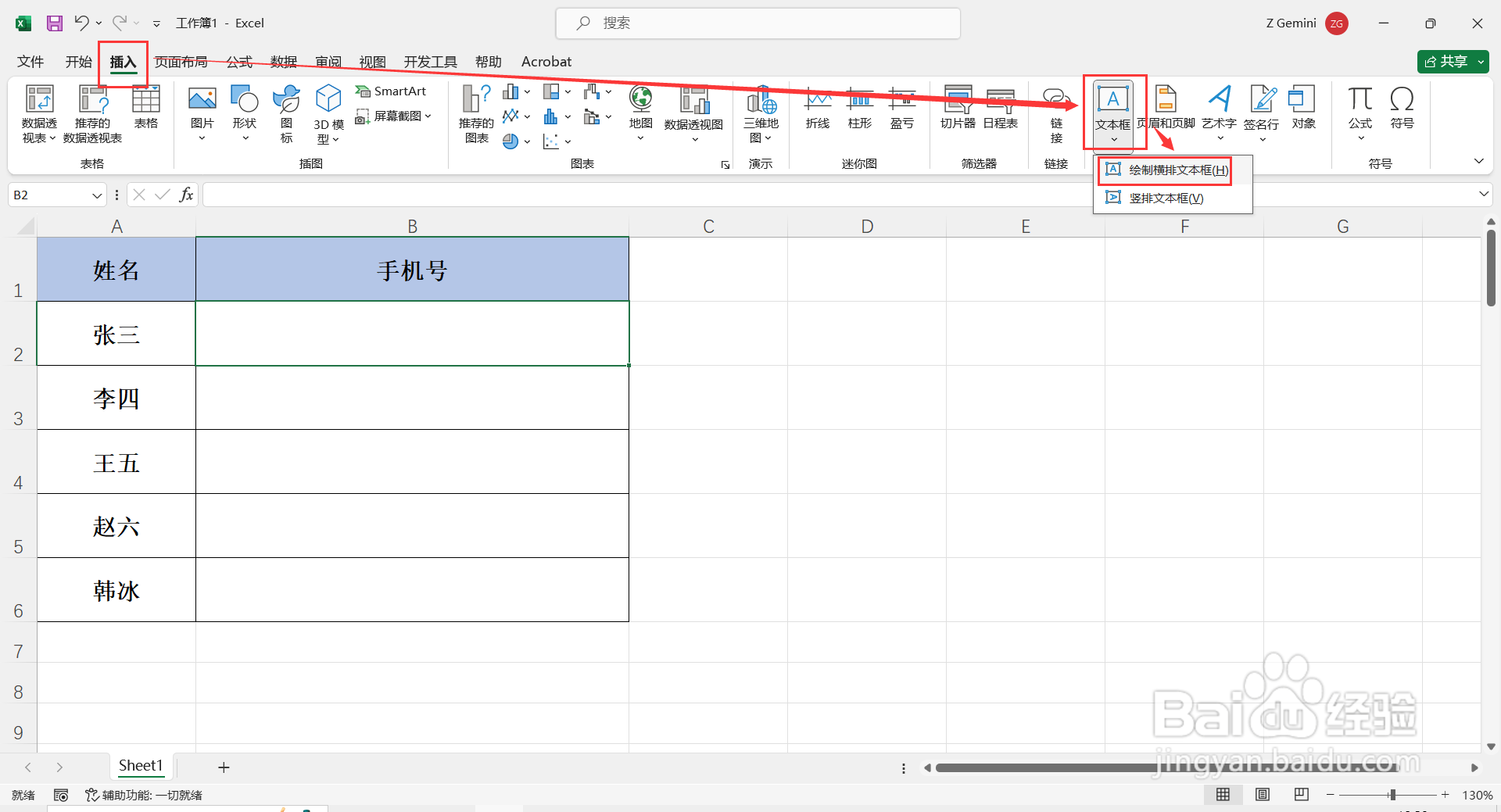Activate 普通 normal view toggle
Image resolution: width=1501 pixels, height=812 pixels.
[x=1223, y=794]
